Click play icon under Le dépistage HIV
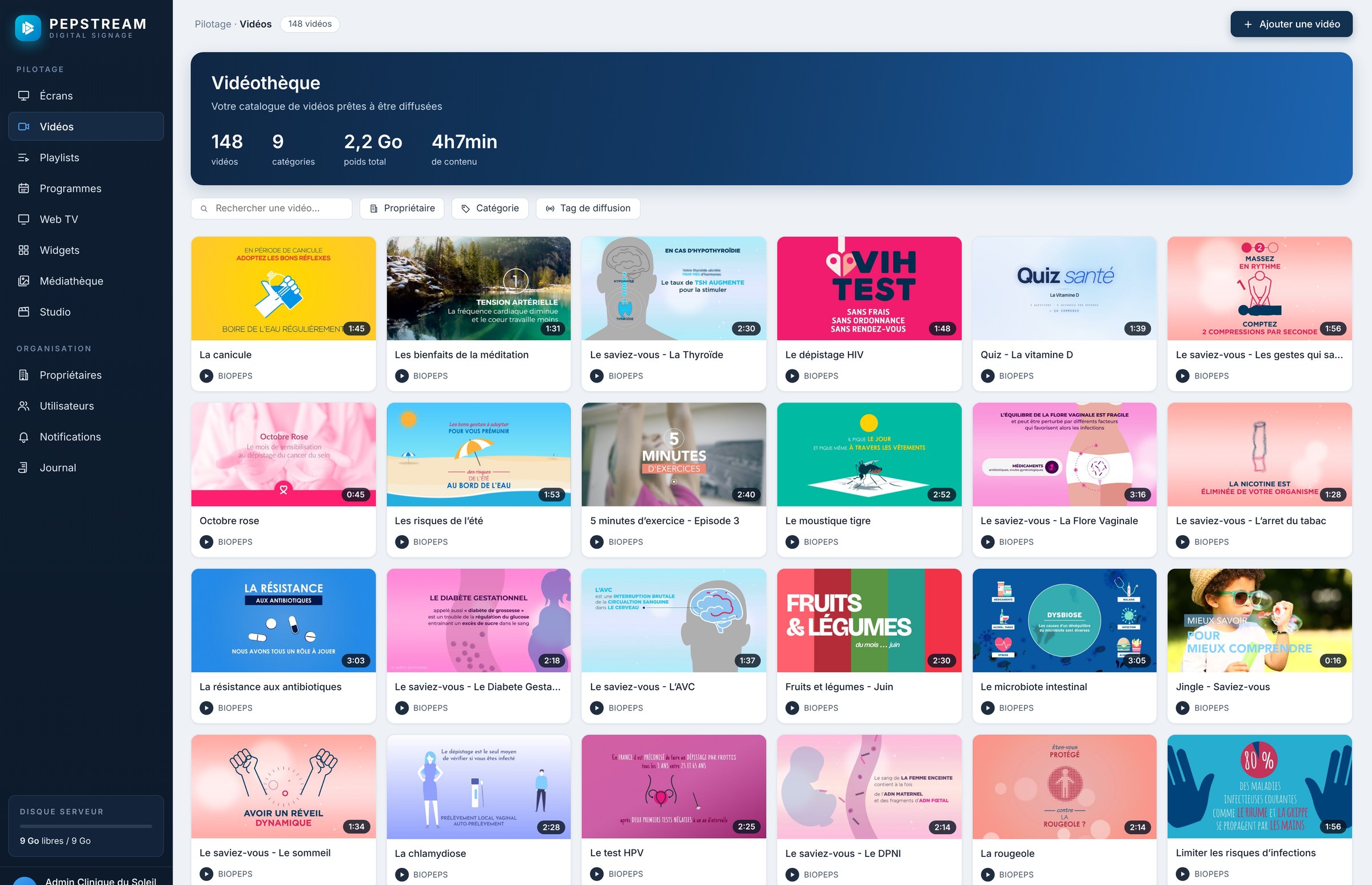The height and width of the screenshot is (885, 1372). [x=792, y=376]
